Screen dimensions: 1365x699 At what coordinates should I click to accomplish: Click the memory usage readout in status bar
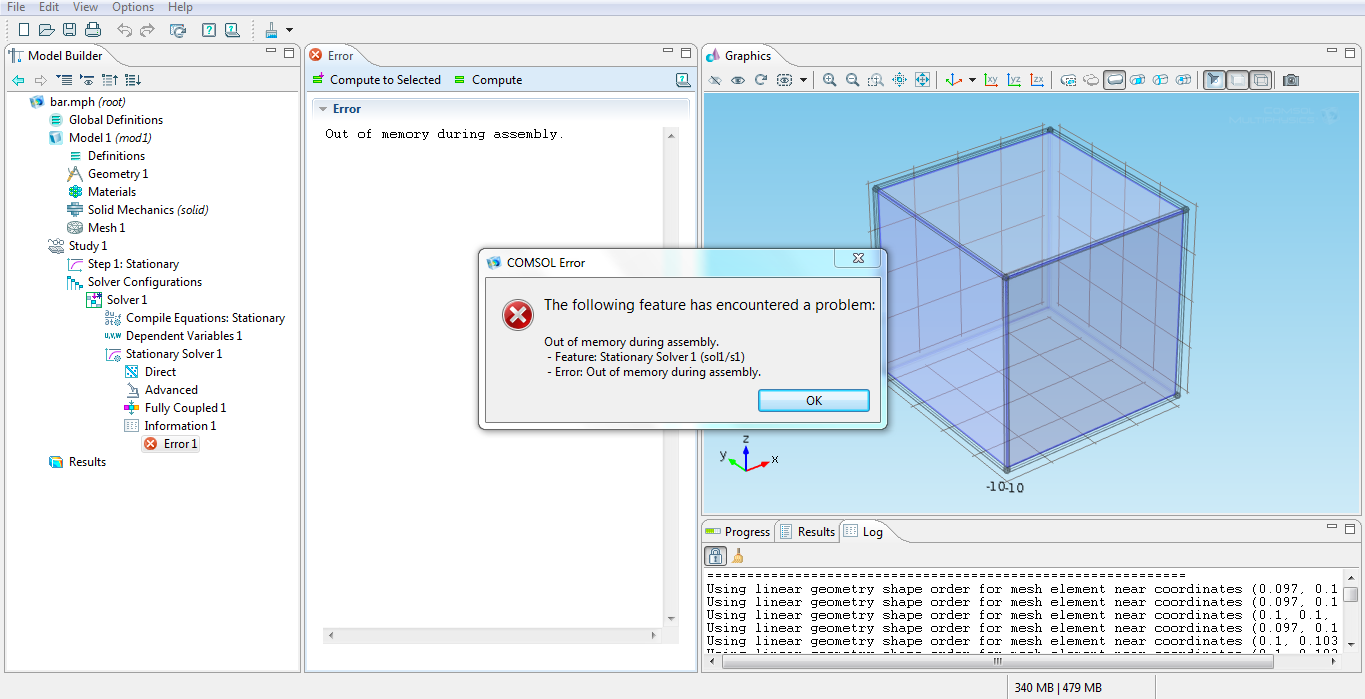[x=1057, y=688]
